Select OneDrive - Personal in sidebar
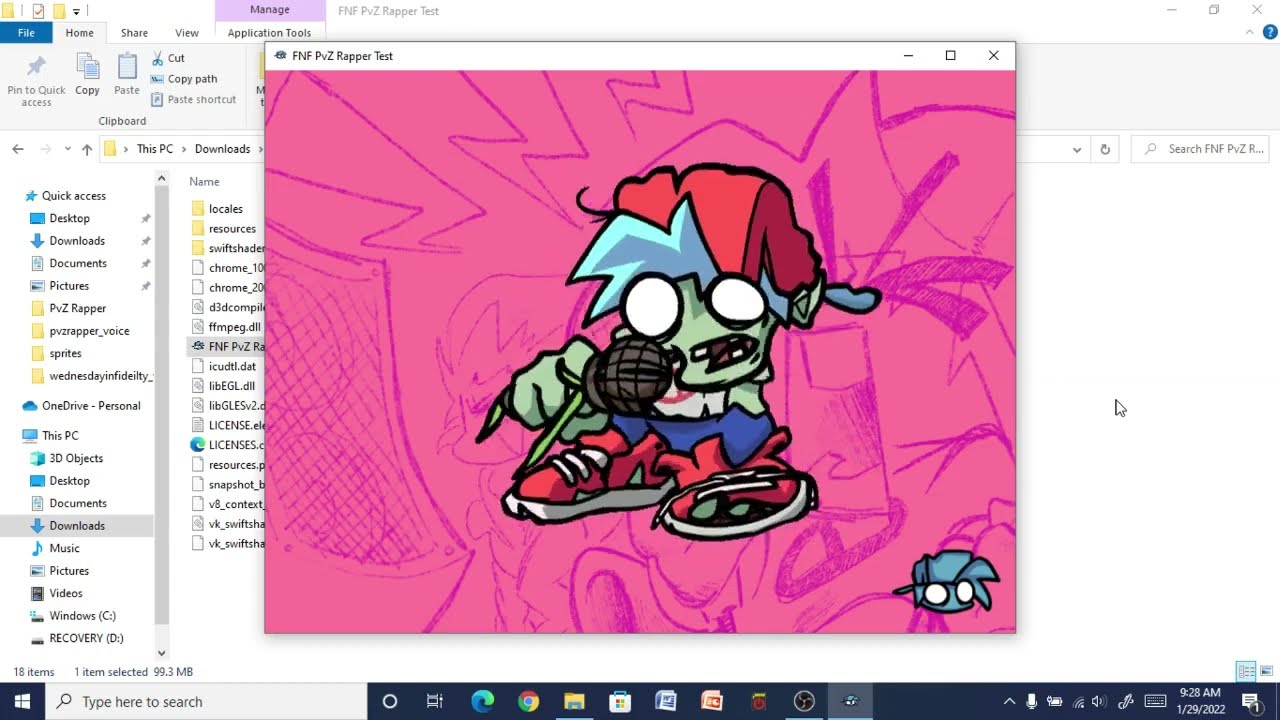 [91, 406]
